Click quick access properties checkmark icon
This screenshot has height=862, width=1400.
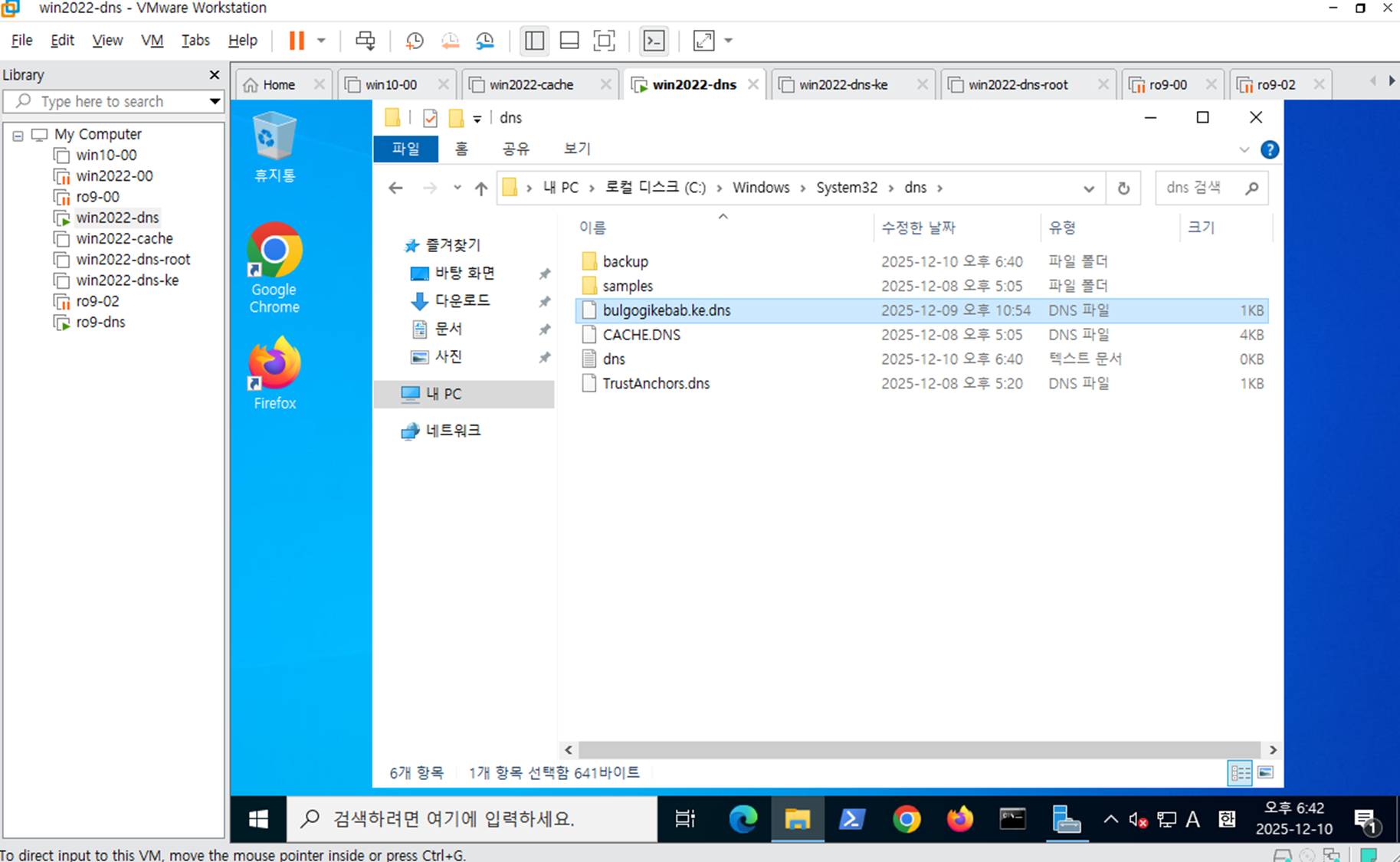click(430, 118)
